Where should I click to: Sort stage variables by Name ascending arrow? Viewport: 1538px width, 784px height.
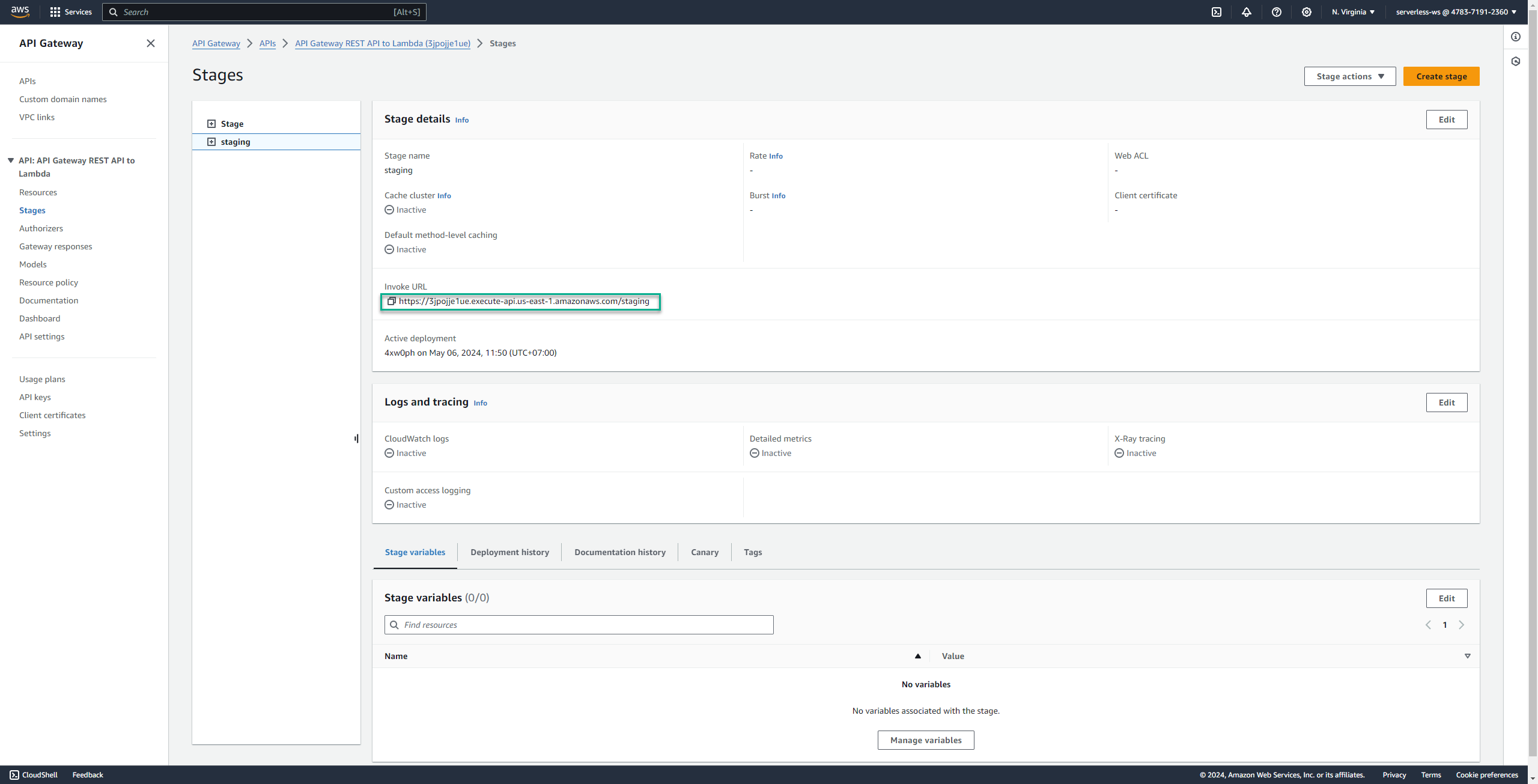tap(918, 656)
